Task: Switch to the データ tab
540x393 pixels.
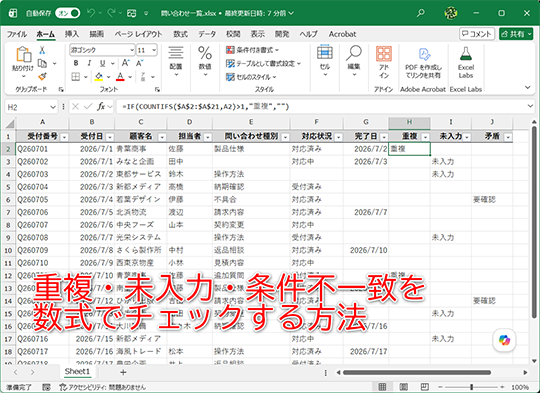Action: pos(207,34)
